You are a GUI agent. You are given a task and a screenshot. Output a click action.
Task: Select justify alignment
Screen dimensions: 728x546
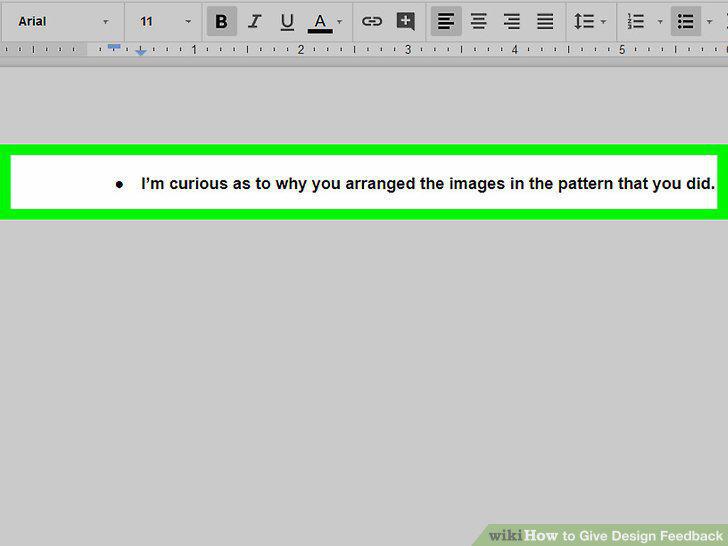tap(545, 21)
